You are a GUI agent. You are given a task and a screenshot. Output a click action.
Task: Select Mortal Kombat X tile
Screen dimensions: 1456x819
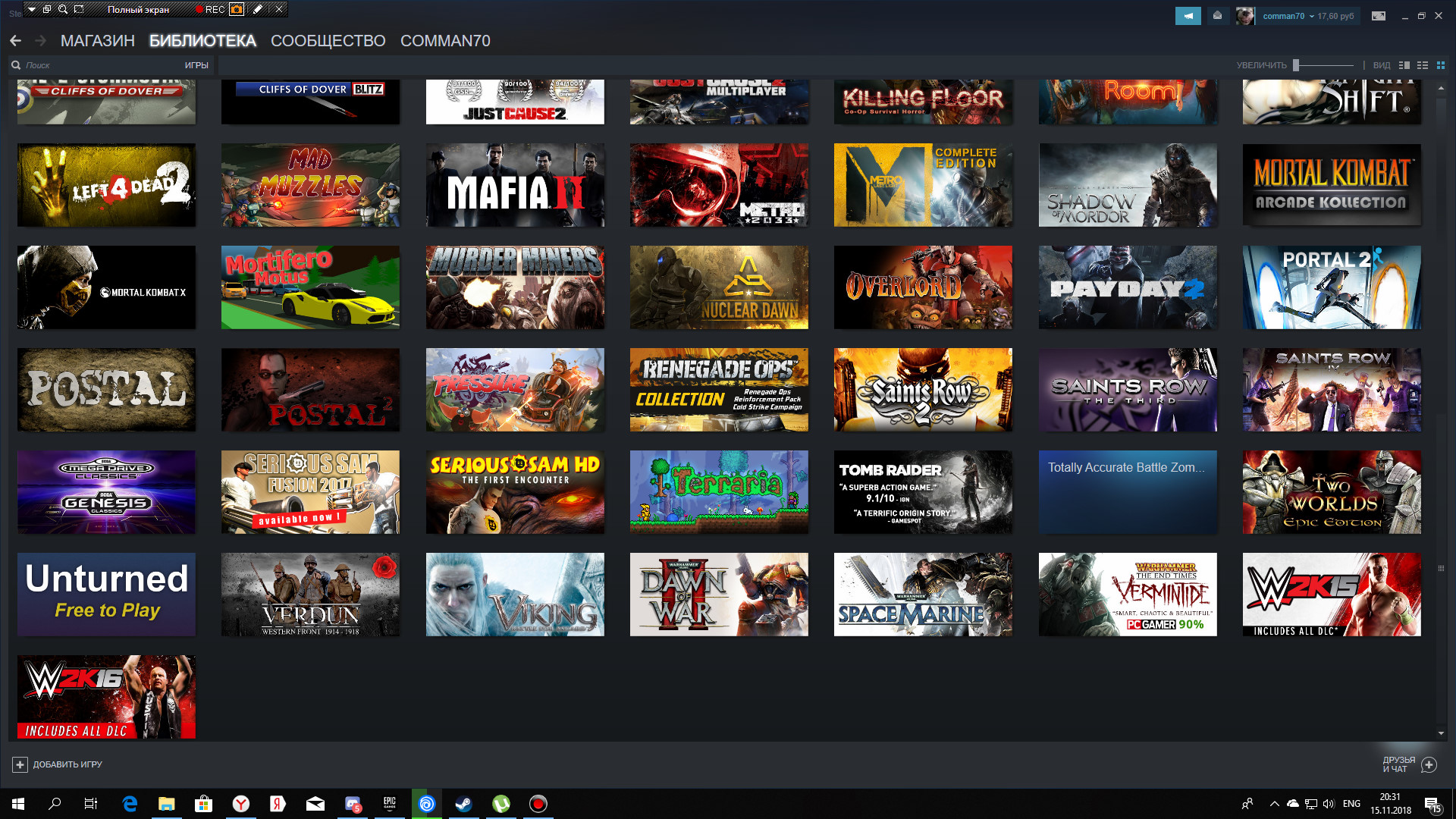pos(106,287)
